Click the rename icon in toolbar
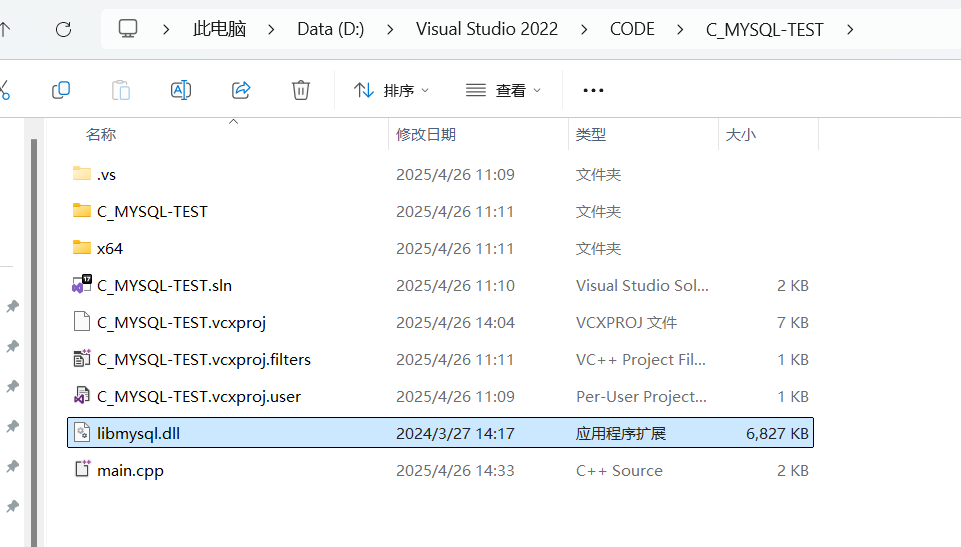Image resolution: width=961 pixels, height=547 pixels. point(181,90)
